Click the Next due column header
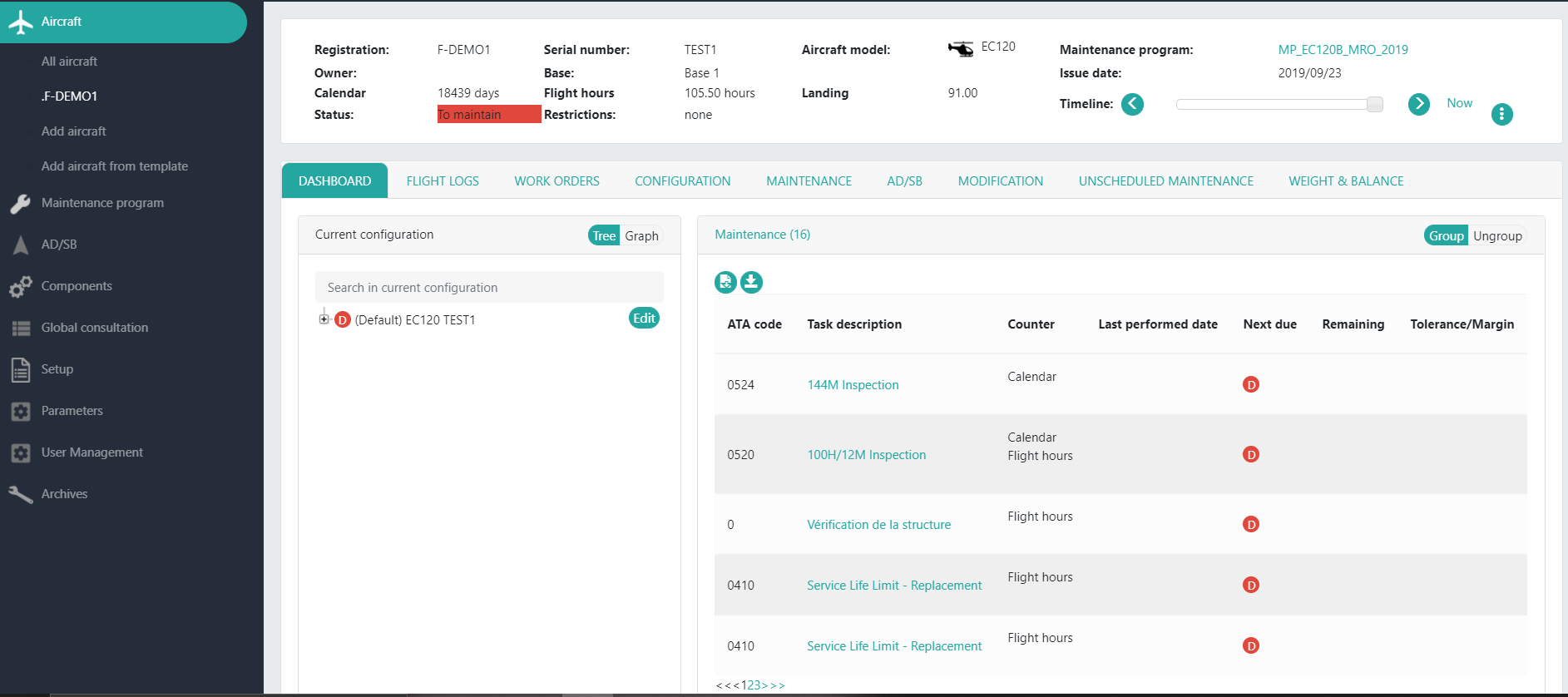 pyautogui.click(x=1269, y=324)
